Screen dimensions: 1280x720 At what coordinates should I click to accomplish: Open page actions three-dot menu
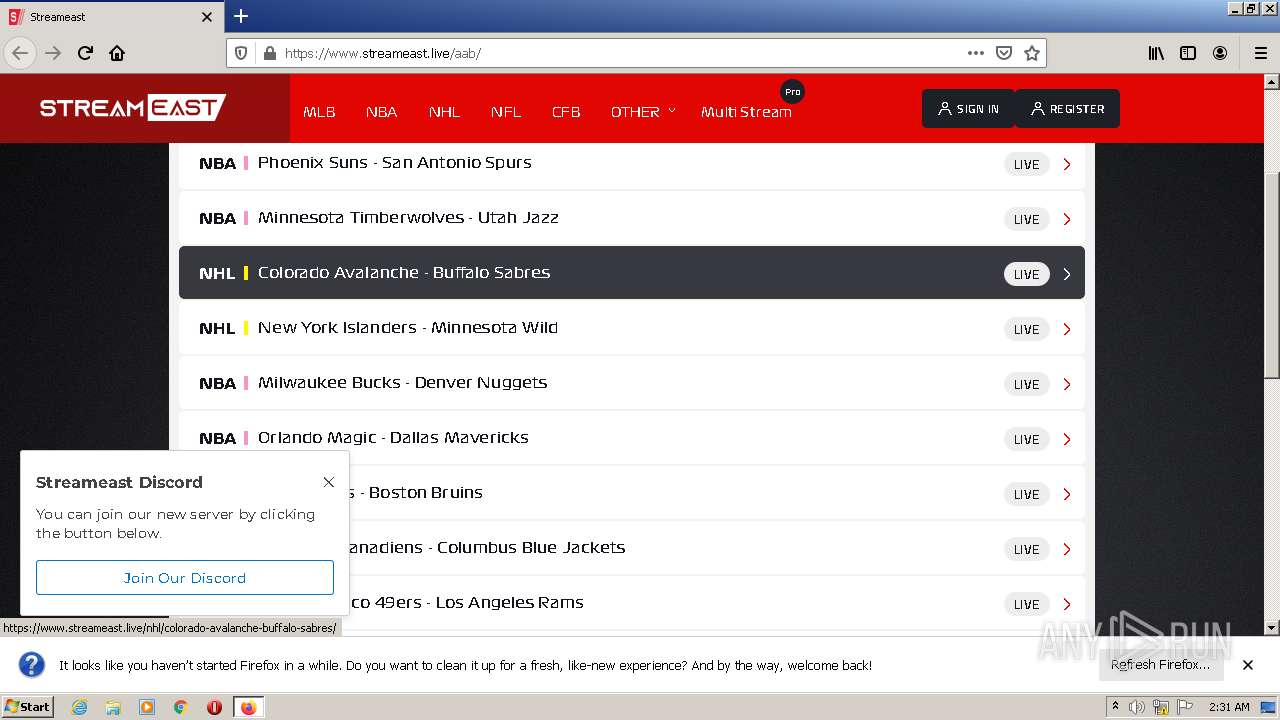click(x=976, y=53)
